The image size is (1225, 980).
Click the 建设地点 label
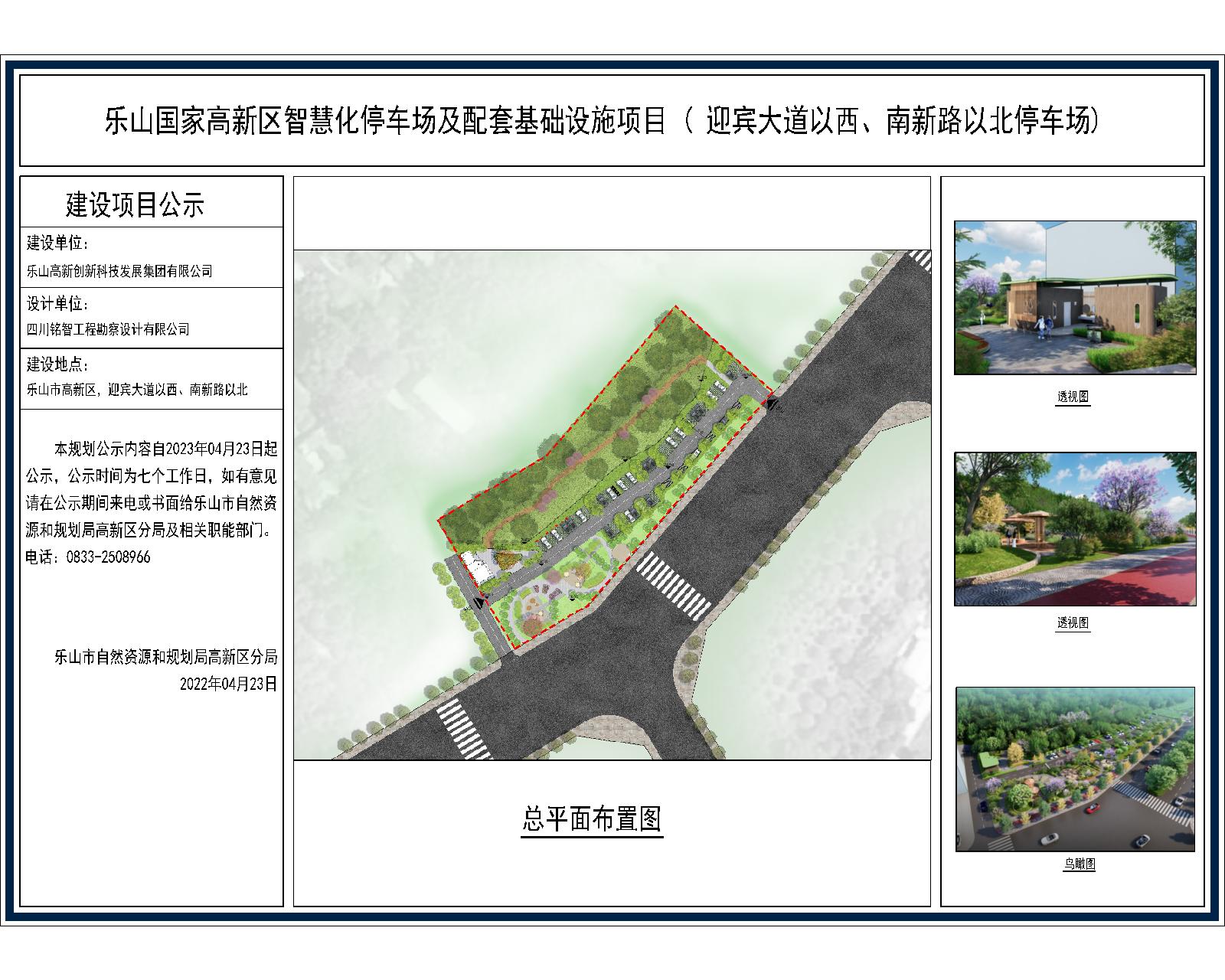58,363
